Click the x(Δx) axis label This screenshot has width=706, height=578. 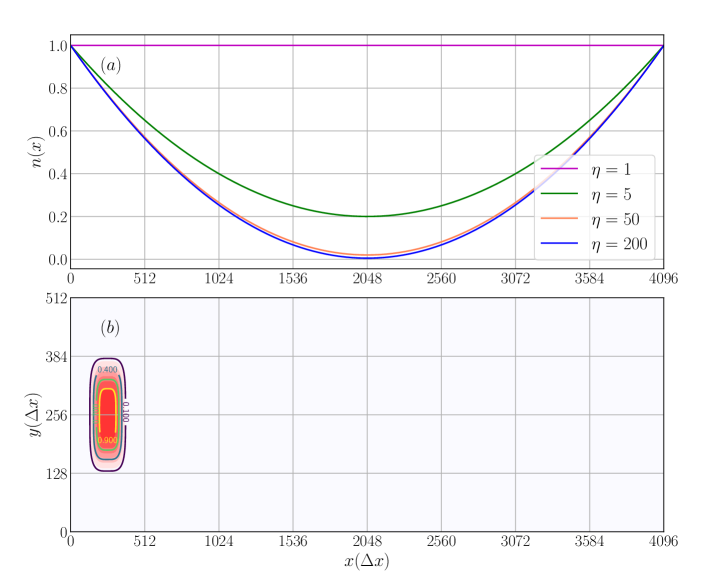pos(367,561)
